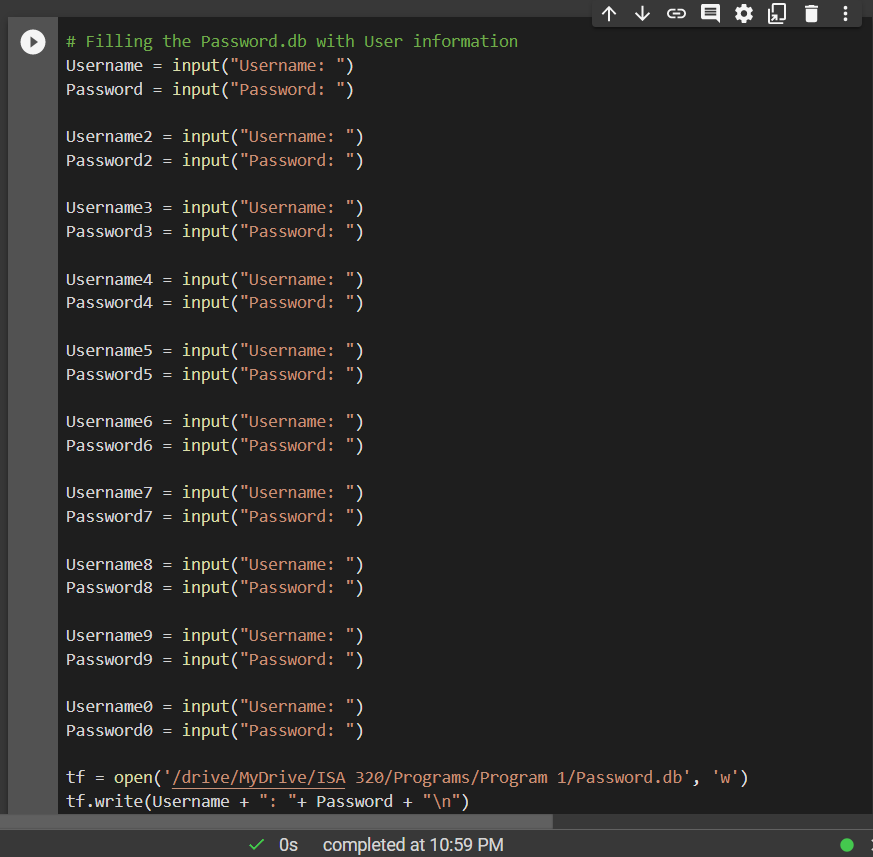Click the 'Username2' variable line
Screen dimensions: 873x857
coord(214,137)
